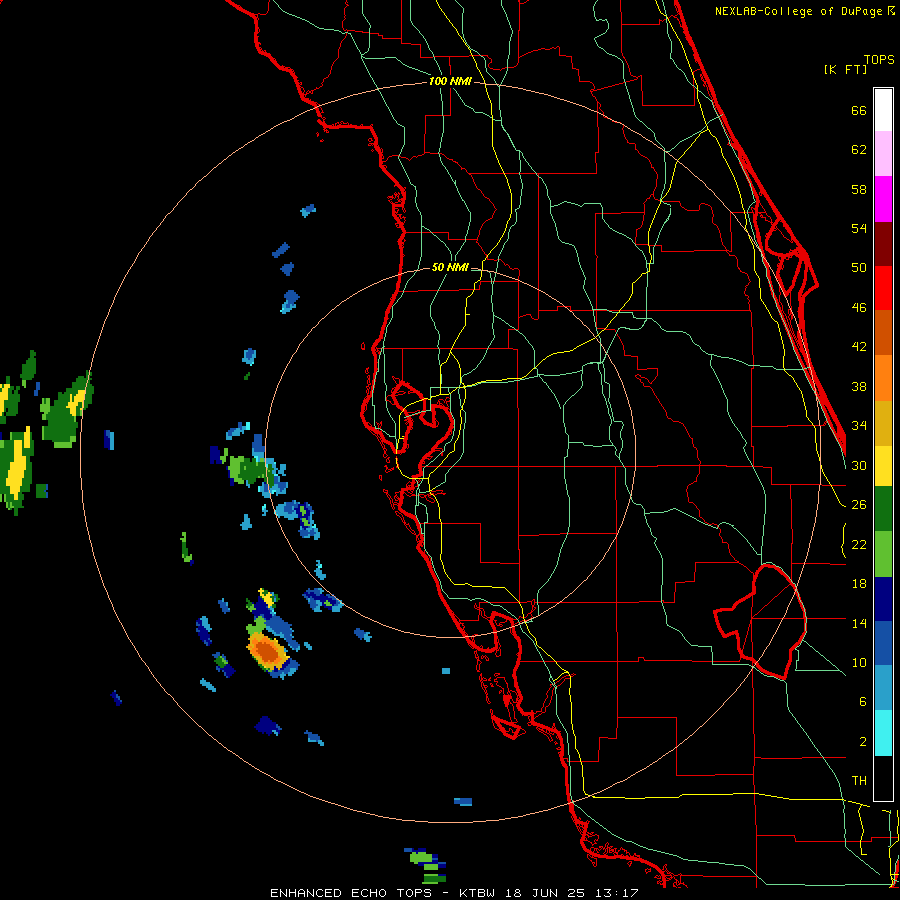Click the white 66 kft legend swatch

click(883, 110)
